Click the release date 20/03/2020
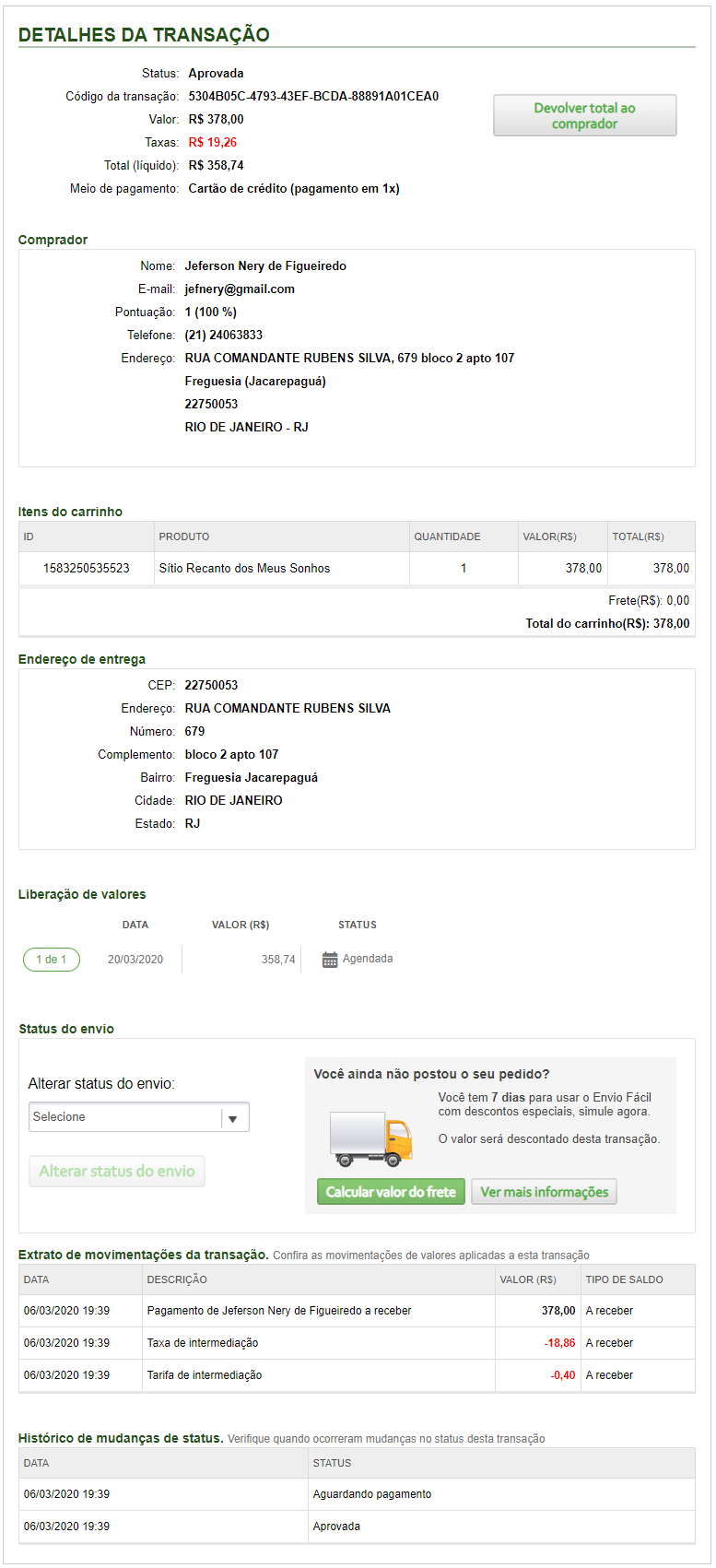 (x=135, y=960)
